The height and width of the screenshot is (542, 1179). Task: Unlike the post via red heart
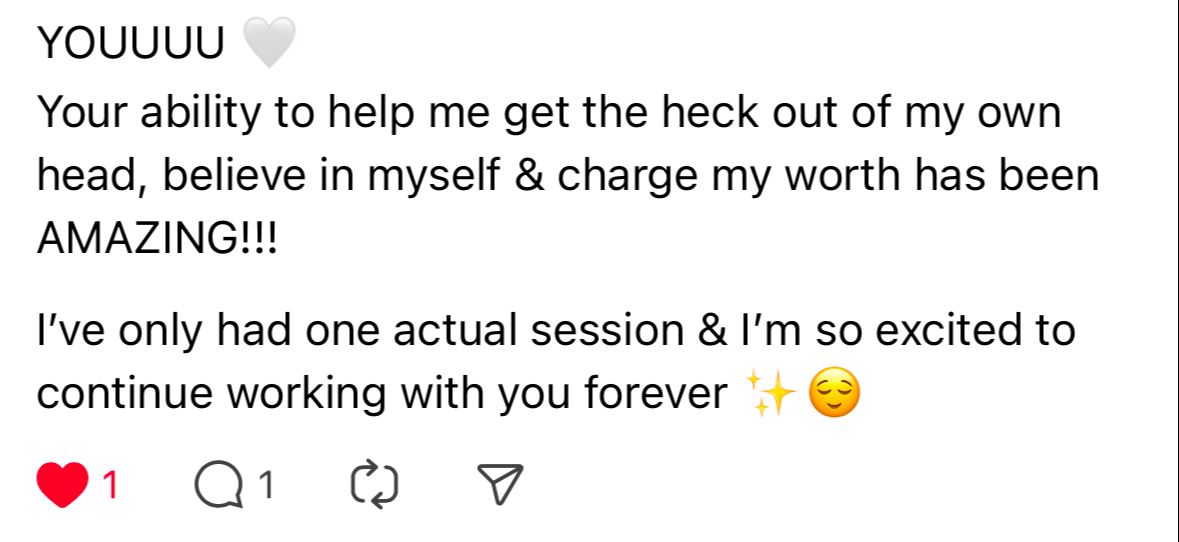(x=62, y=485)
